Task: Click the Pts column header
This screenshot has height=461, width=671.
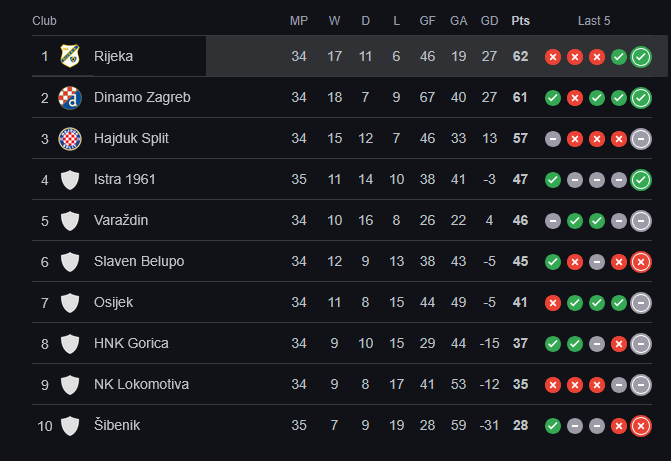Action: coord(520,21)
